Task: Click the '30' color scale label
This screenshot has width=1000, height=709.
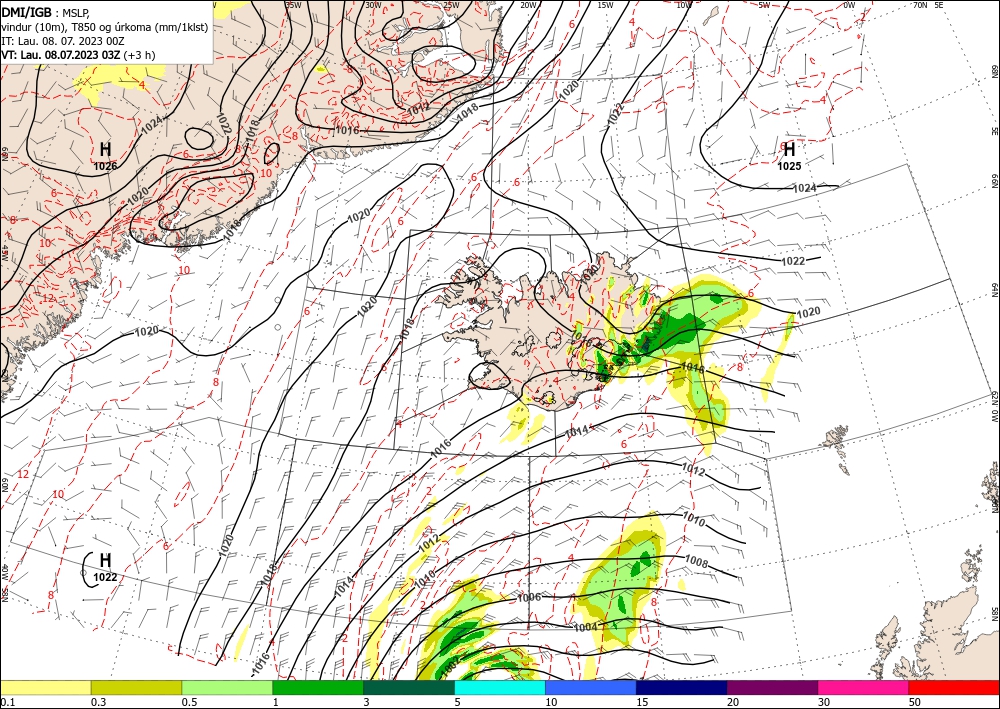Action: point(824,702)
